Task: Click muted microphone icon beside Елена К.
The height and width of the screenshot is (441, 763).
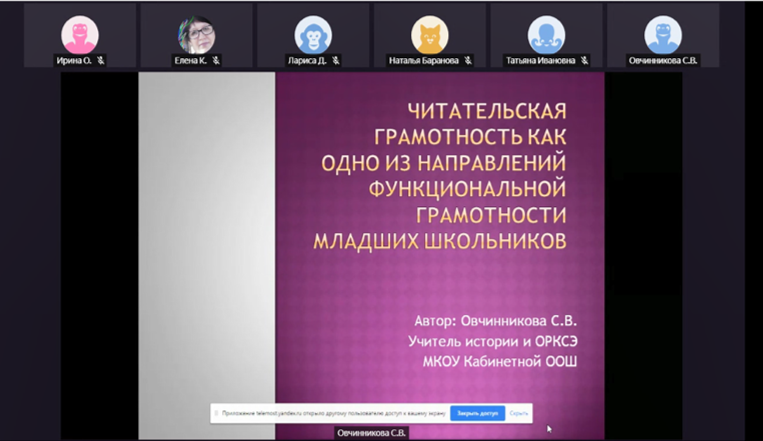Action: [x=216, y=61]
